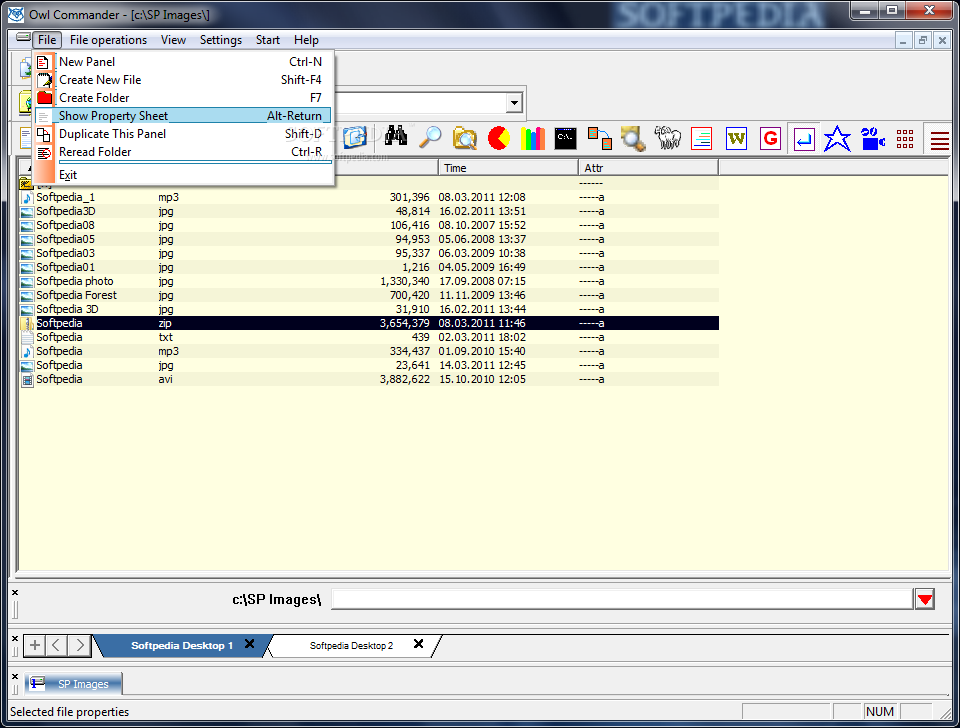Close the Softpedia Desktop 2 tab
This screenshot has width=960, height=728.
[418, 644]
